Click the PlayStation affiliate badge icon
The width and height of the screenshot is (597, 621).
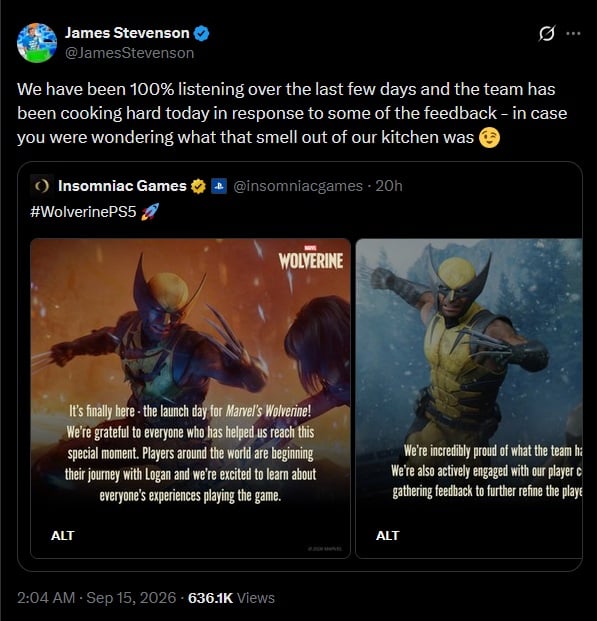[219, 186]
